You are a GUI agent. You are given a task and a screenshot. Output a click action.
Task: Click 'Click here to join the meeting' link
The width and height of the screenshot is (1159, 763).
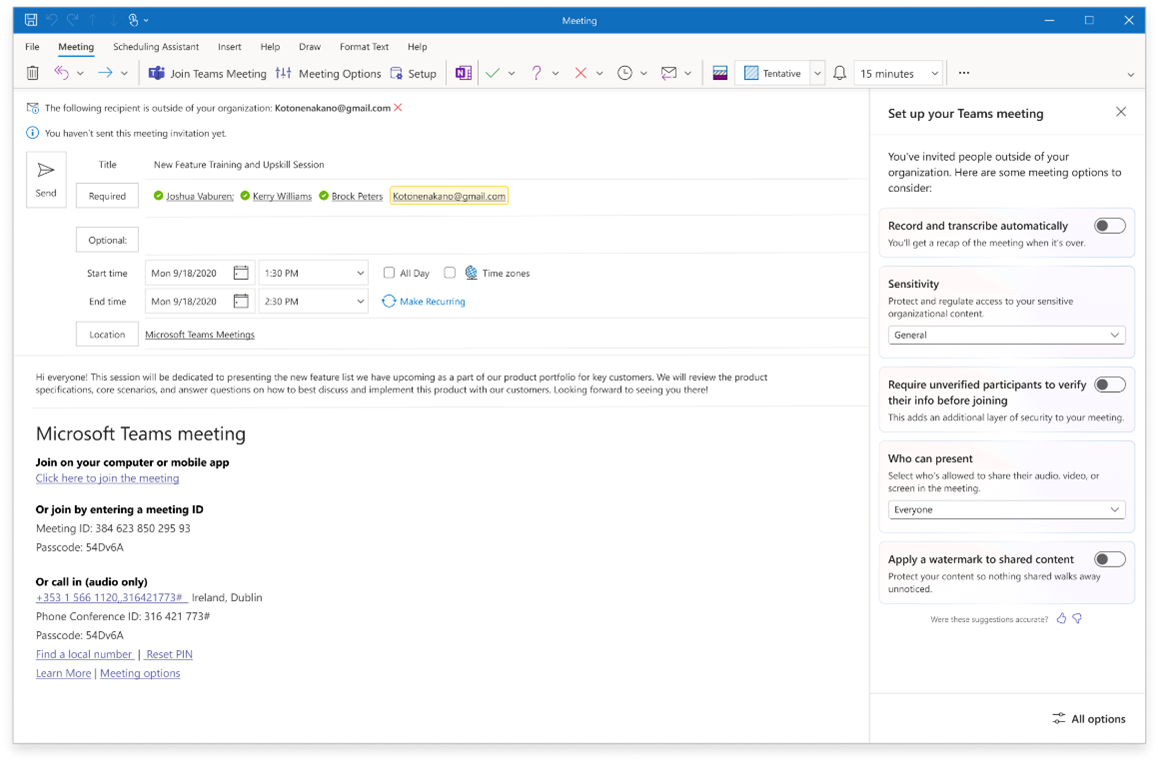(107, 478)
